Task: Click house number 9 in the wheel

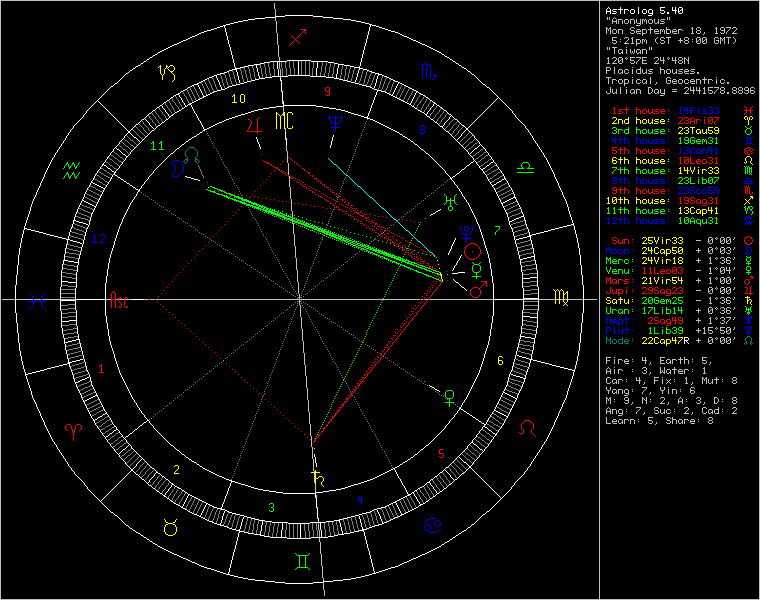Action: pos(327,92)
